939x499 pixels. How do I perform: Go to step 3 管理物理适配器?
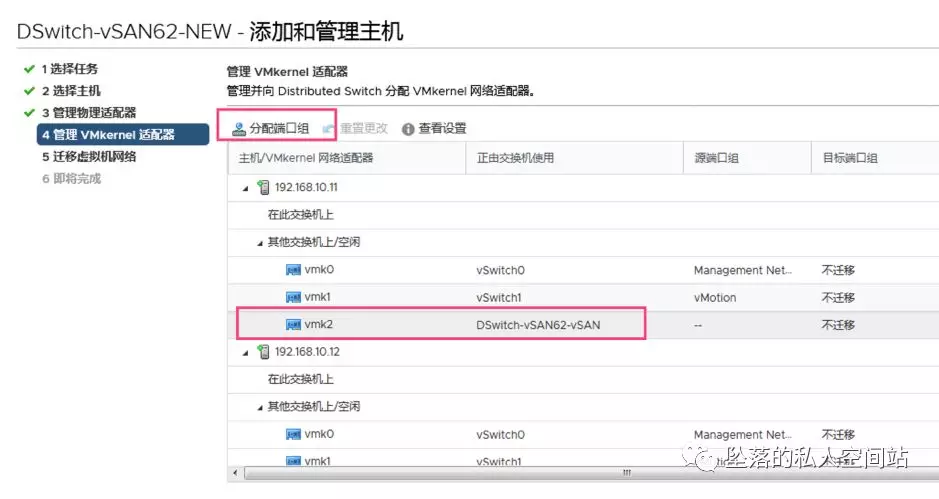pyautogui.click(x=89, y=112)
